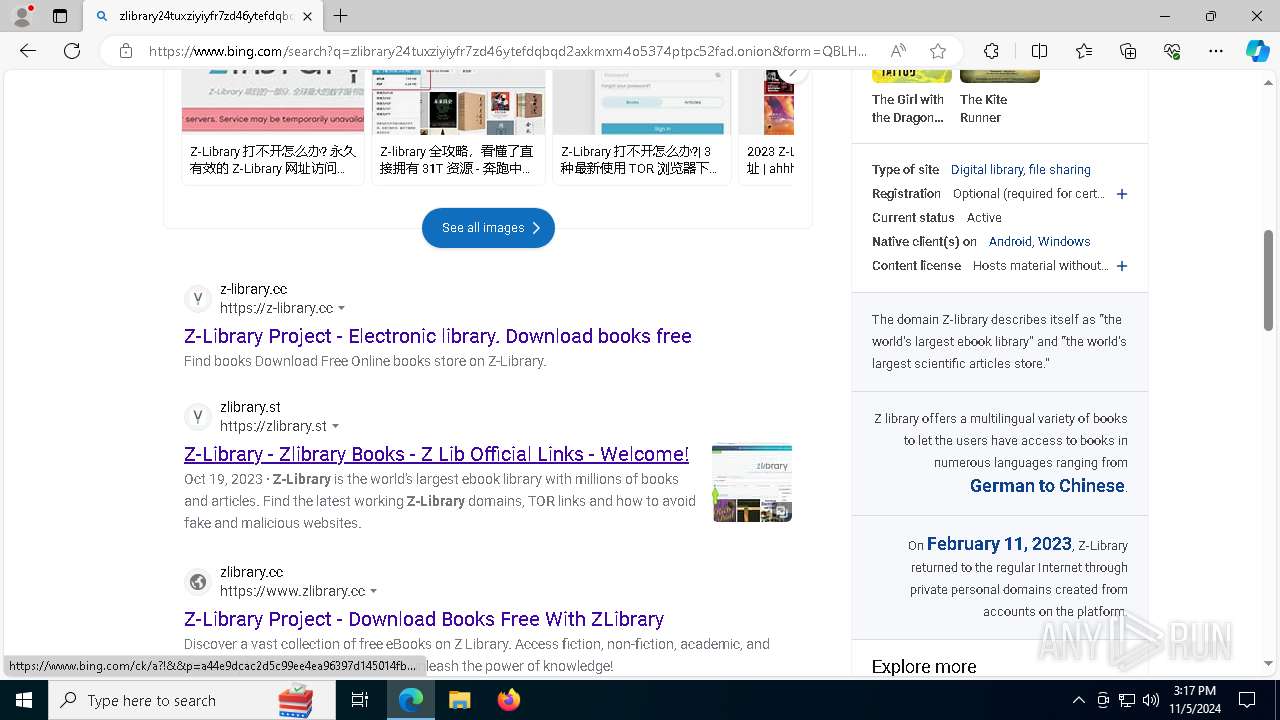Screen dimensions: 1280x720
Task: Open a new browser tab
Action: 341,16
